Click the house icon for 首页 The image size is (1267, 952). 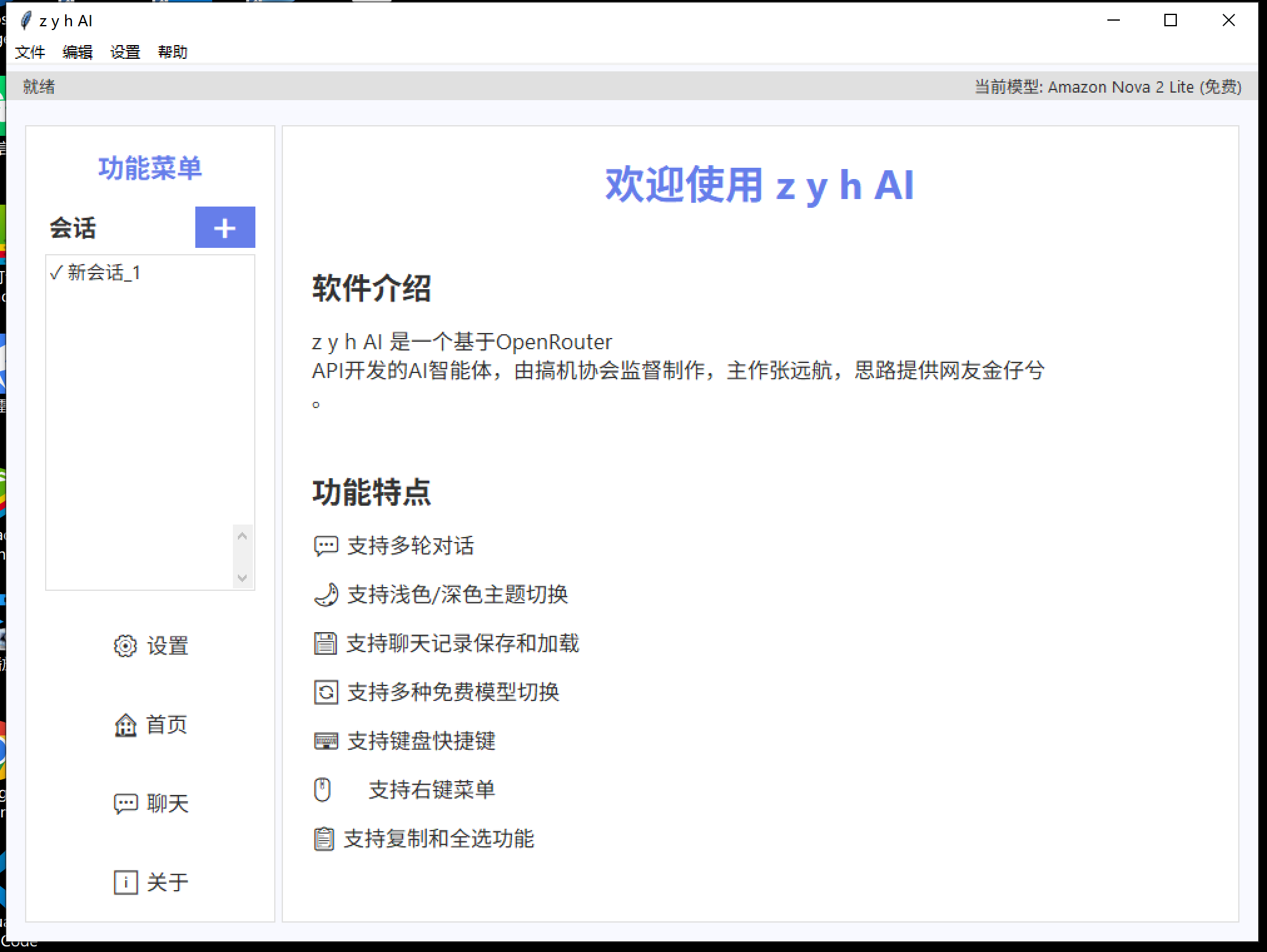coord(125,725)
